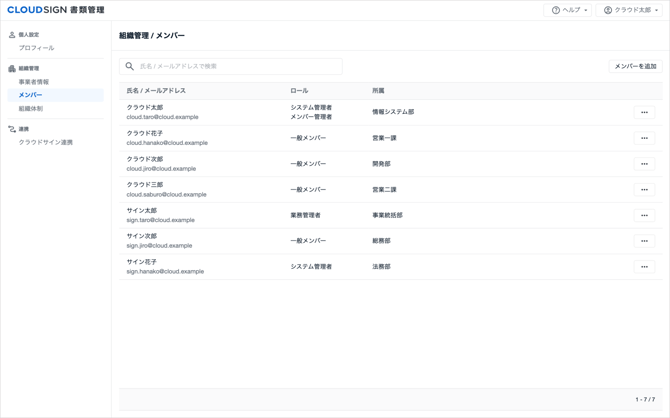Click the name サイン花子
Image resolution: width=670 pixels, height=418 pixels.
(141, 262)
